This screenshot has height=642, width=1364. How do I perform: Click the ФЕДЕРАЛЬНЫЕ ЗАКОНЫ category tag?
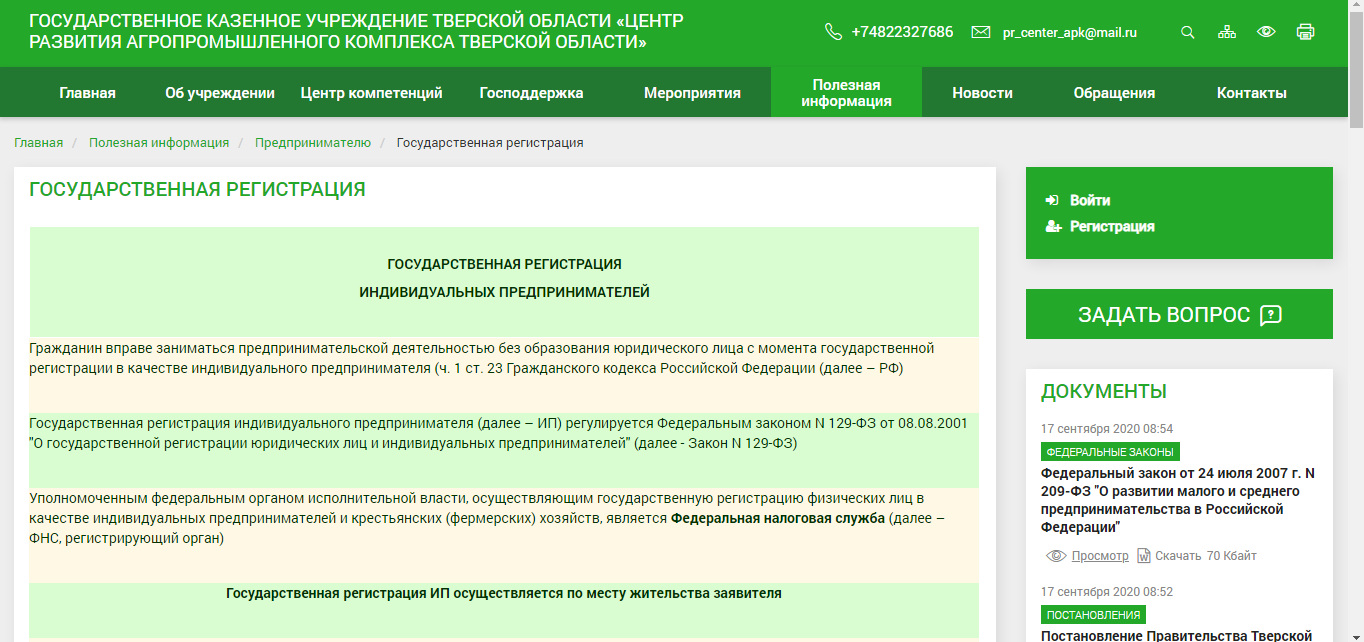coord(1110,452)
